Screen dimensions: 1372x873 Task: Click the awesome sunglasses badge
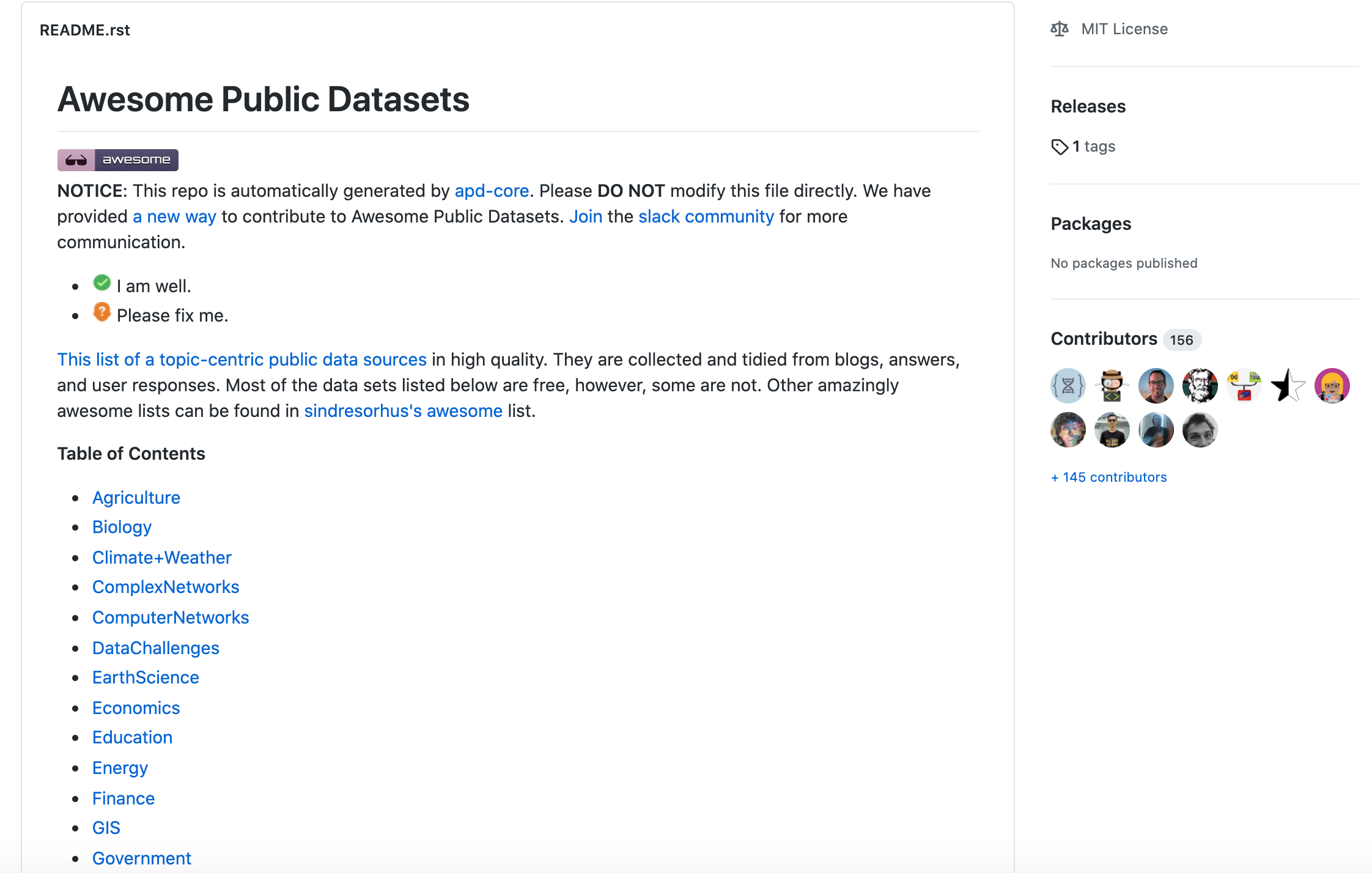(118, 160)
